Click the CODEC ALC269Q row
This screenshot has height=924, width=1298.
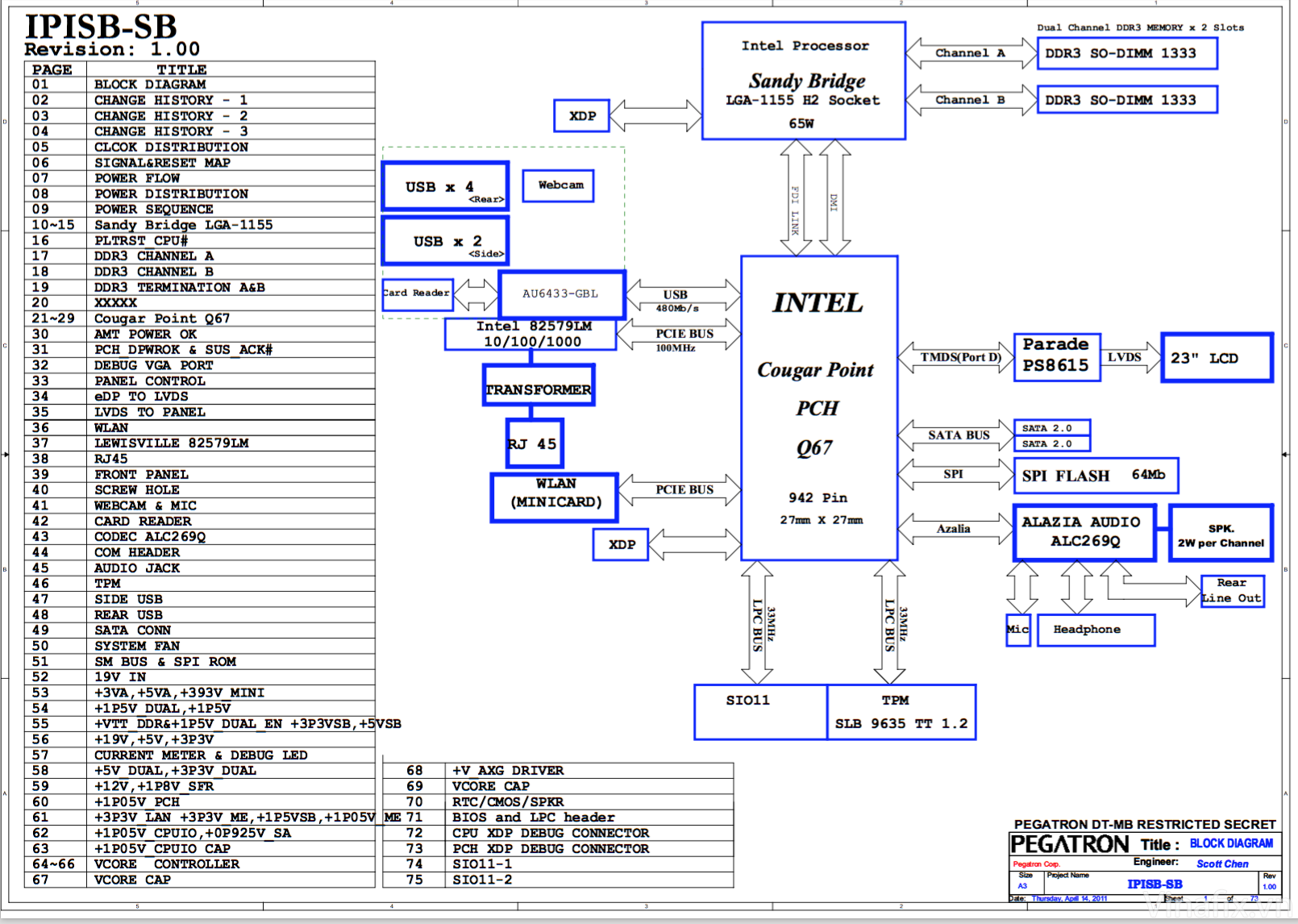199,537
